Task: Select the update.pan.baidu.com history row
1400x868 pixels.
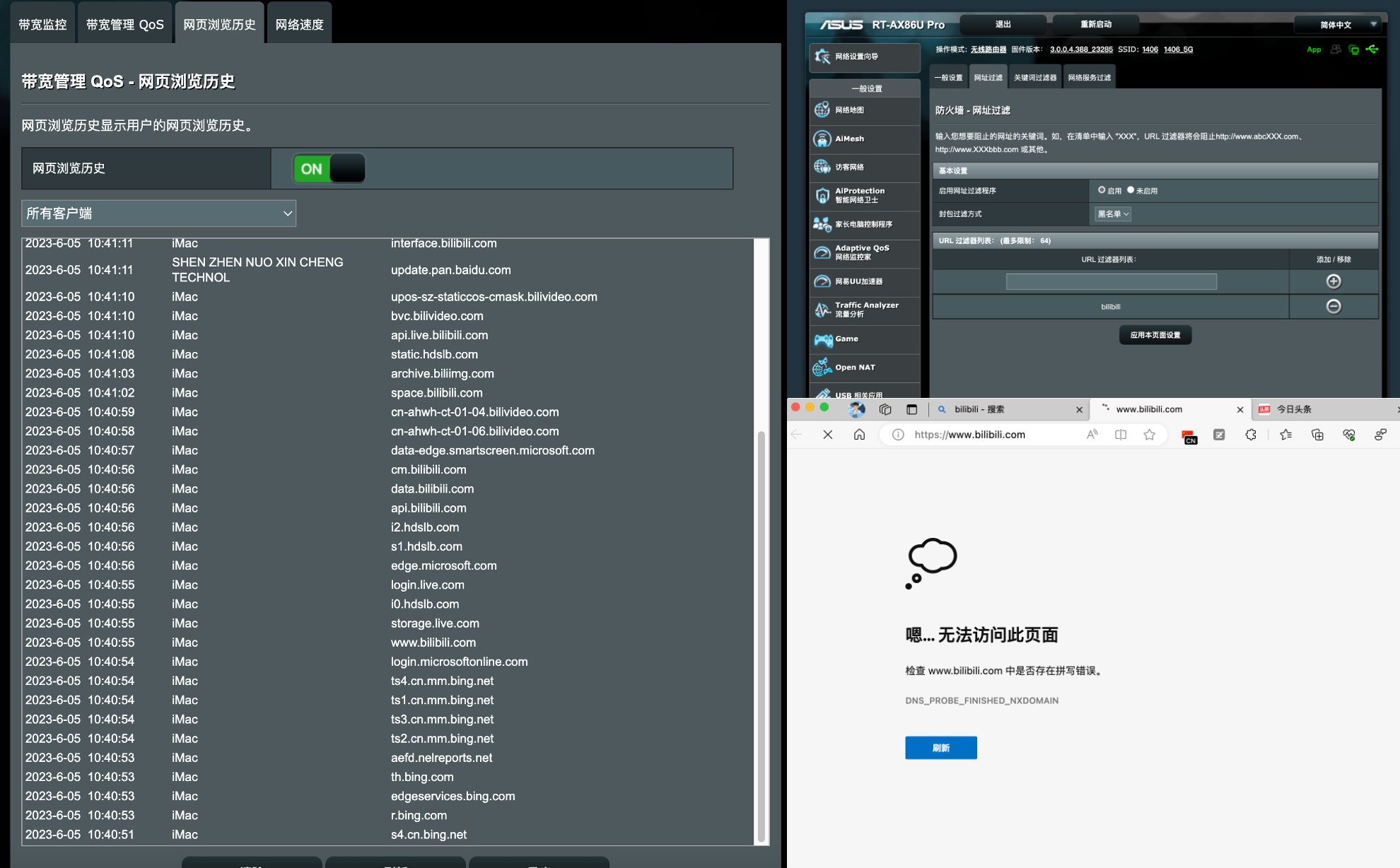Action: pyautogui.click(x=387, y=270)
